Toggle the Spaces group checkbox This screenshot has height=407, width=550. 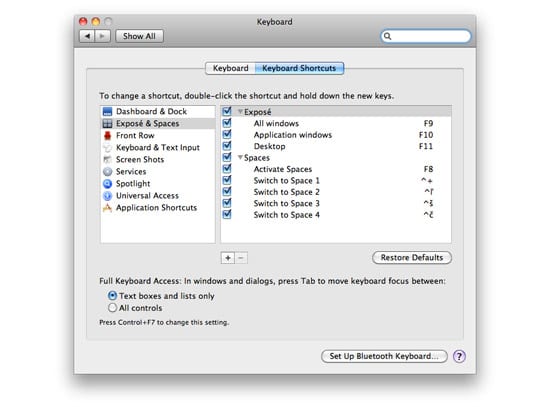(x=227, y=157)
